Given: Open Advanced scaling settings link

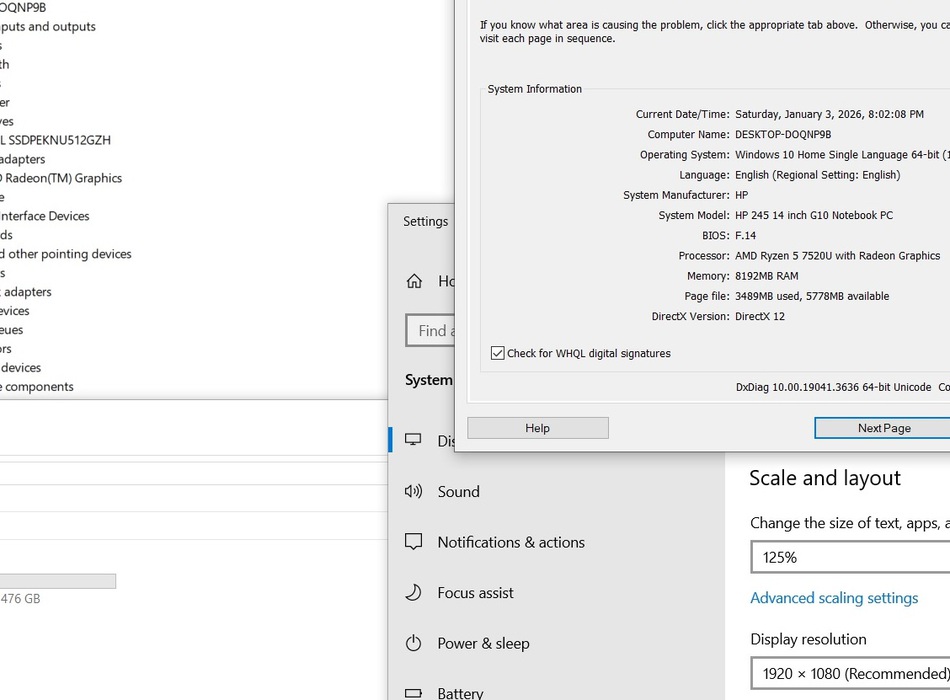Looking at the screenshot, I should (834, 598).
